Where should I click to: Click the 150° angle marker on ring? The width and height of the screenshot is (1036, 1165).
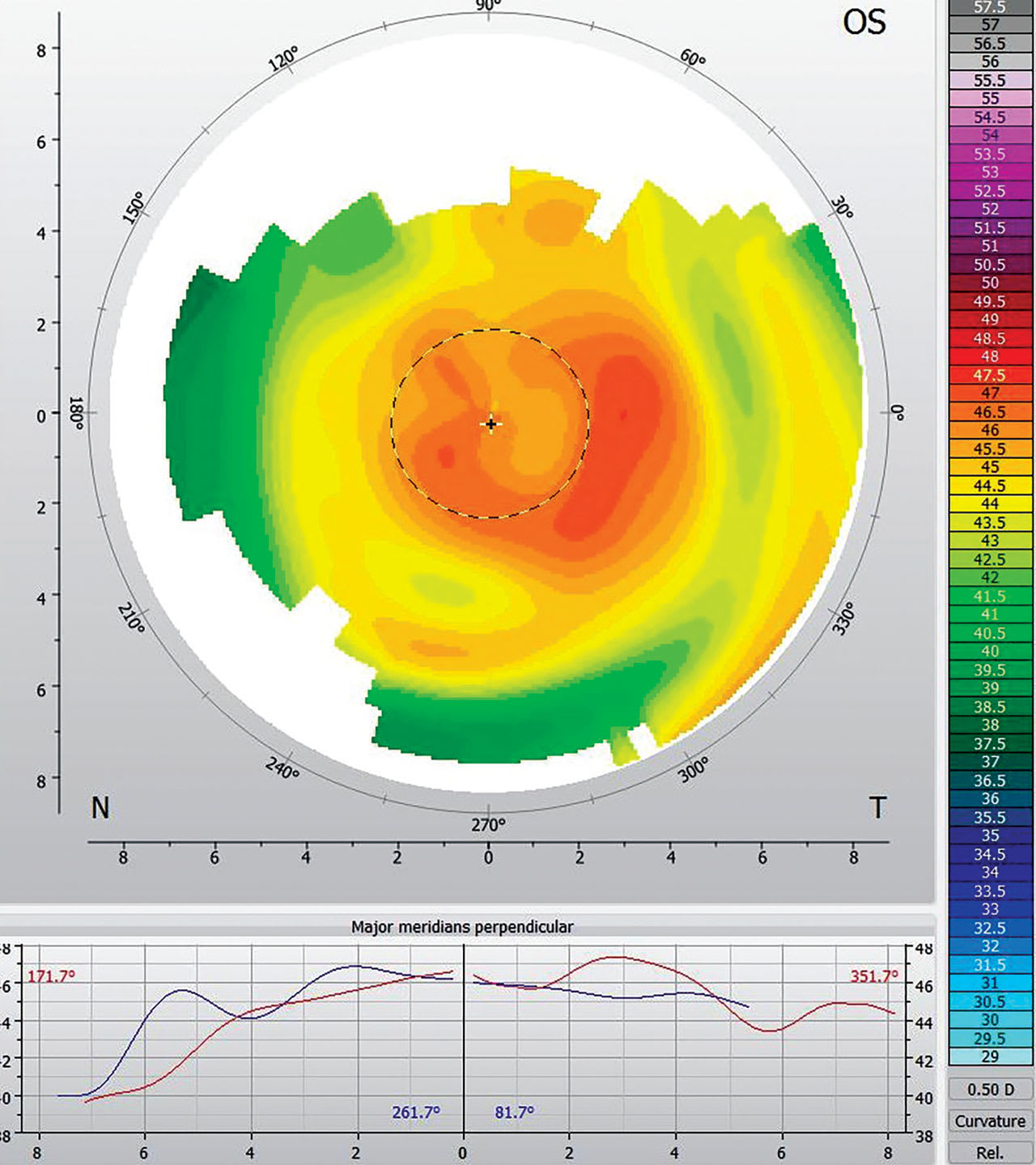pyautogui.click(x=134, y=207)
